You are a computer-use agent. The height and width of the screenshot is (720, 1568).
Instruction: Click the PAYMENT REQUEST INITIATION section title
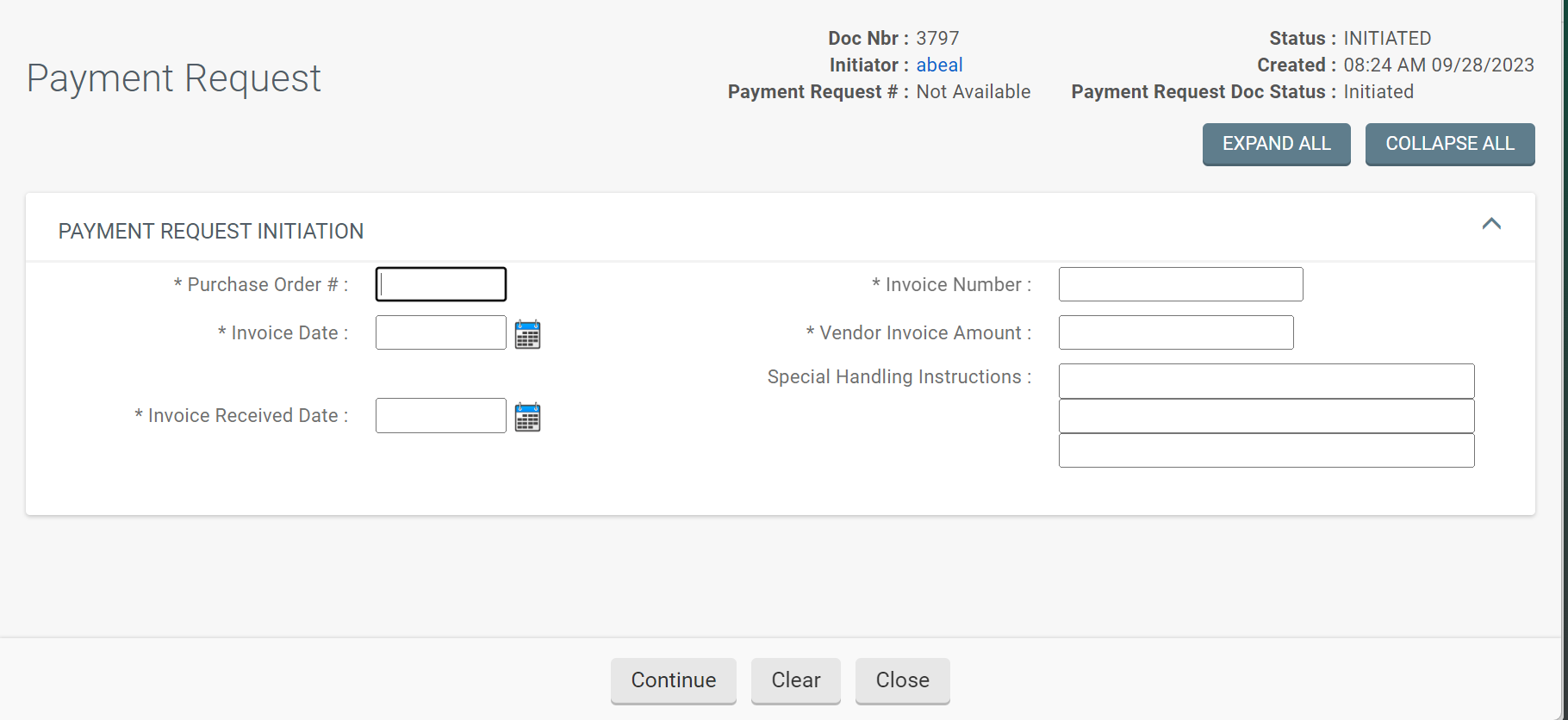[211, 231]
